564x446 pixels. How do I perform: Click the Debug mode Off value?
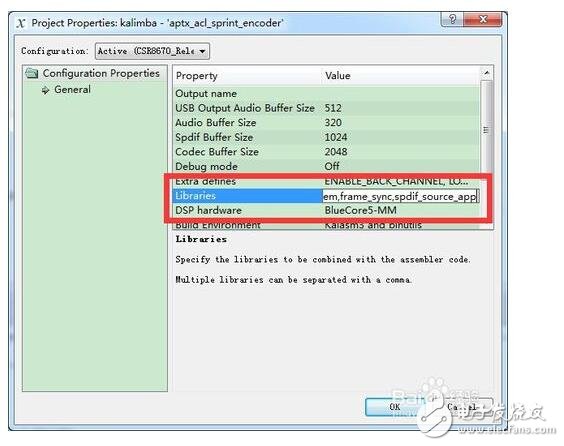pos(332,167)
